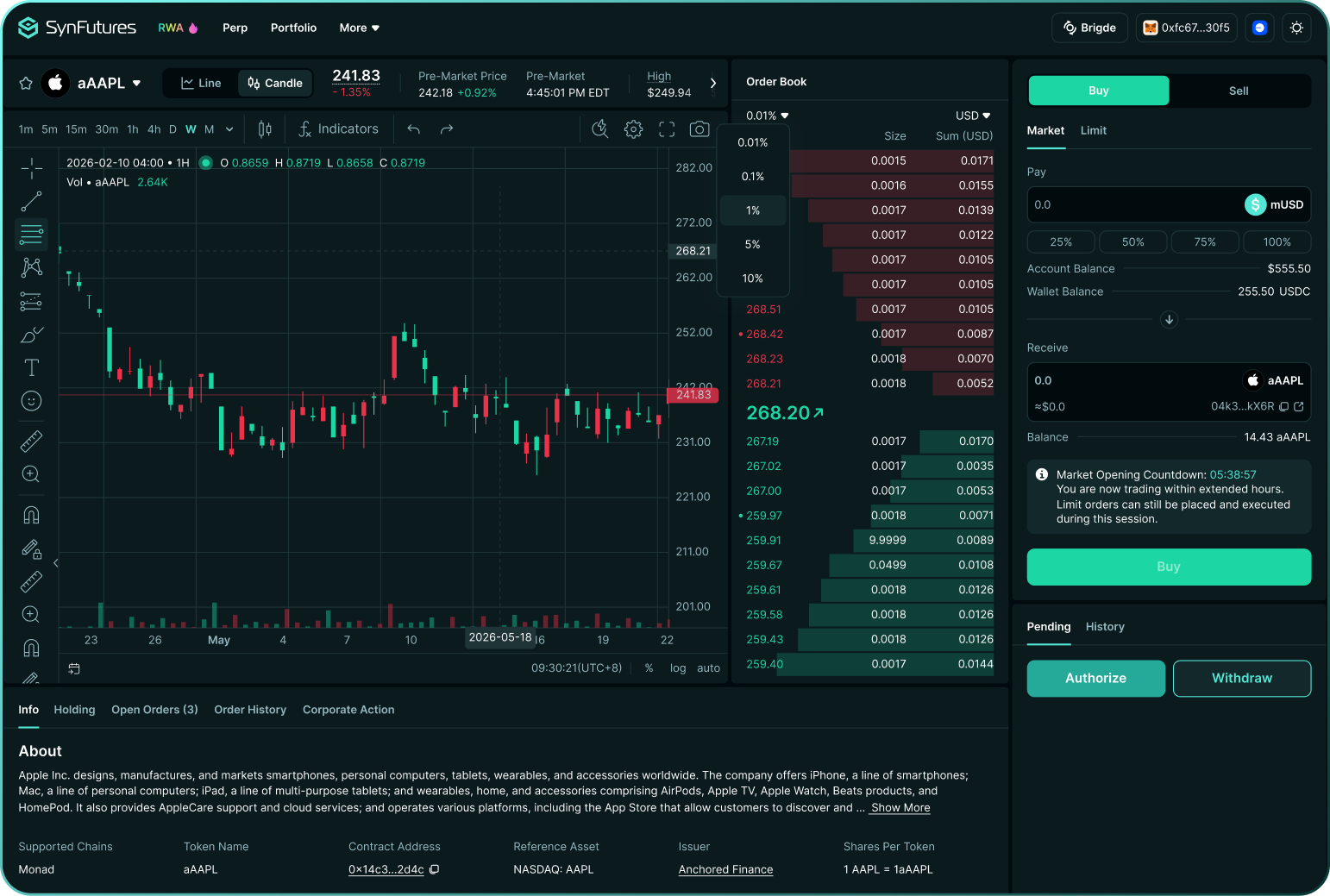Open the Corporate Action tab
Viewport: 1330px width, 896px height.
click(348, 710)
